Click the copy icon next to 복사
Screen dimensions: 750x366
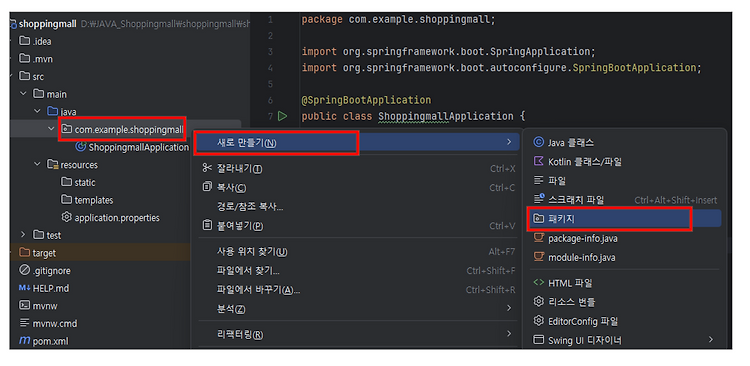pyautogui.click(x=207, y=187)
